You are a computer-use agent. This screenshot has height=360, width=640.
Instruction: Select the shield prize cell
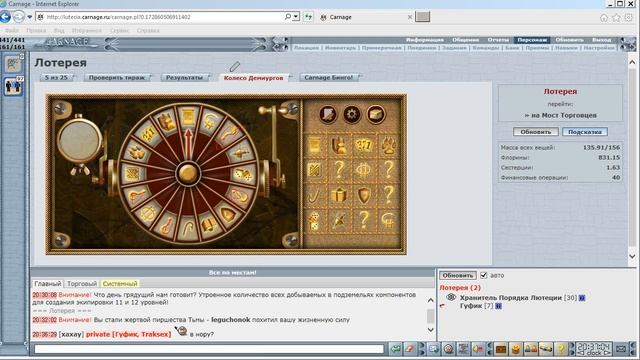(363, 195)
